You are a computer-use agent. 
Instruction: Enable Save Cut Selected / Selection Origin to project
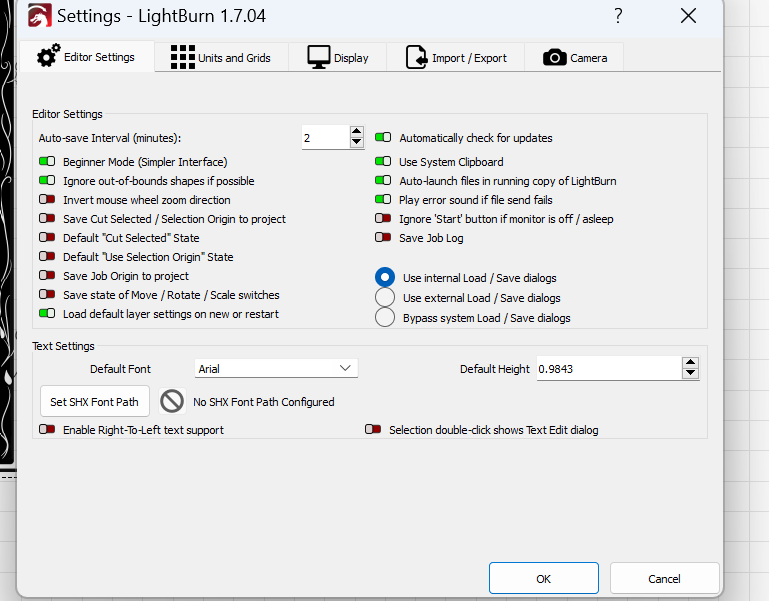pos(47,218)
